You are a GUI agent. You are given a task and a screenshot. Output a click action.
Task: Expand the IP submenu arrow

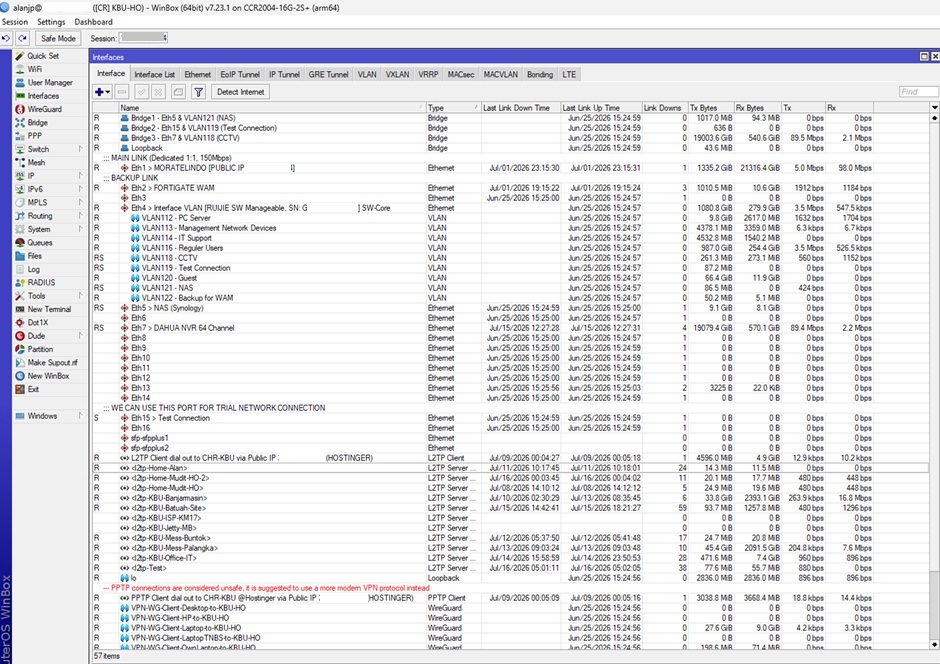80,176
